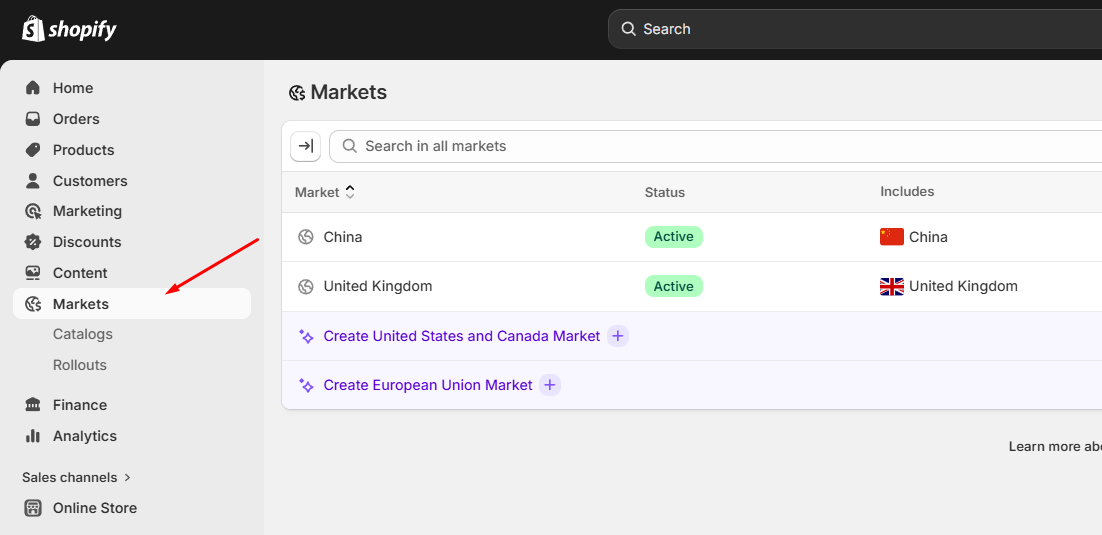Click the sparkle icon next to European Union Market
The height and width of the screenshot is (535, 1102).
(x=306, y=385)
